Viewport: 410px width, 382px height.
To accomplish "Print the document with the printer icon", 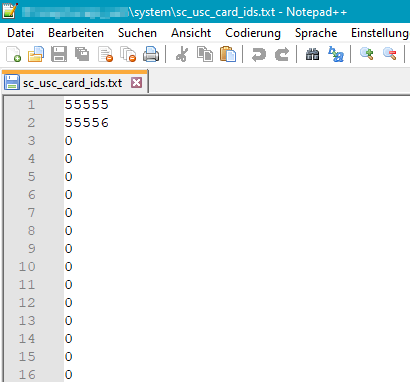I will tap(151, 54).
